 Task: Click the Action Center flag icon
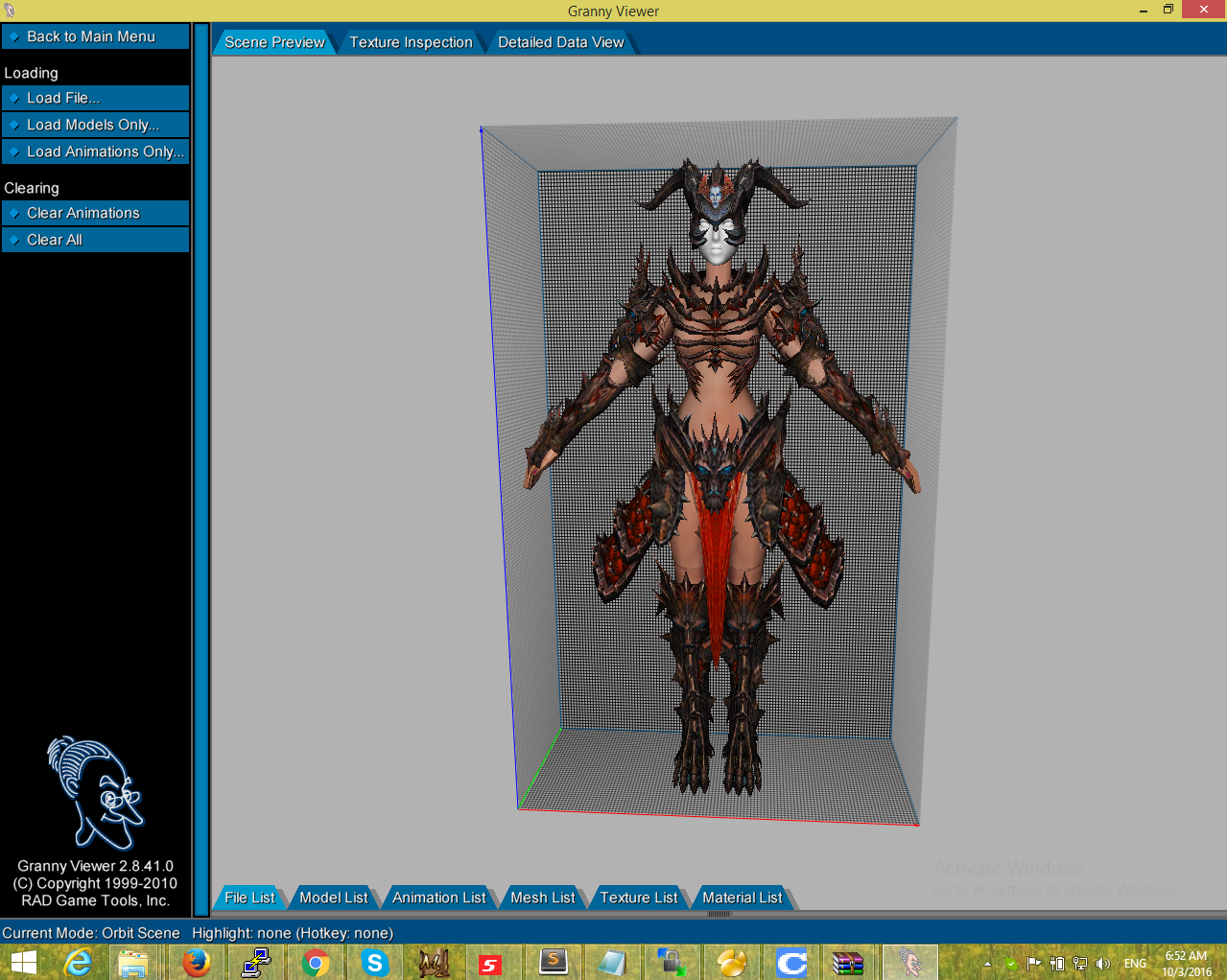[1034, 964]
